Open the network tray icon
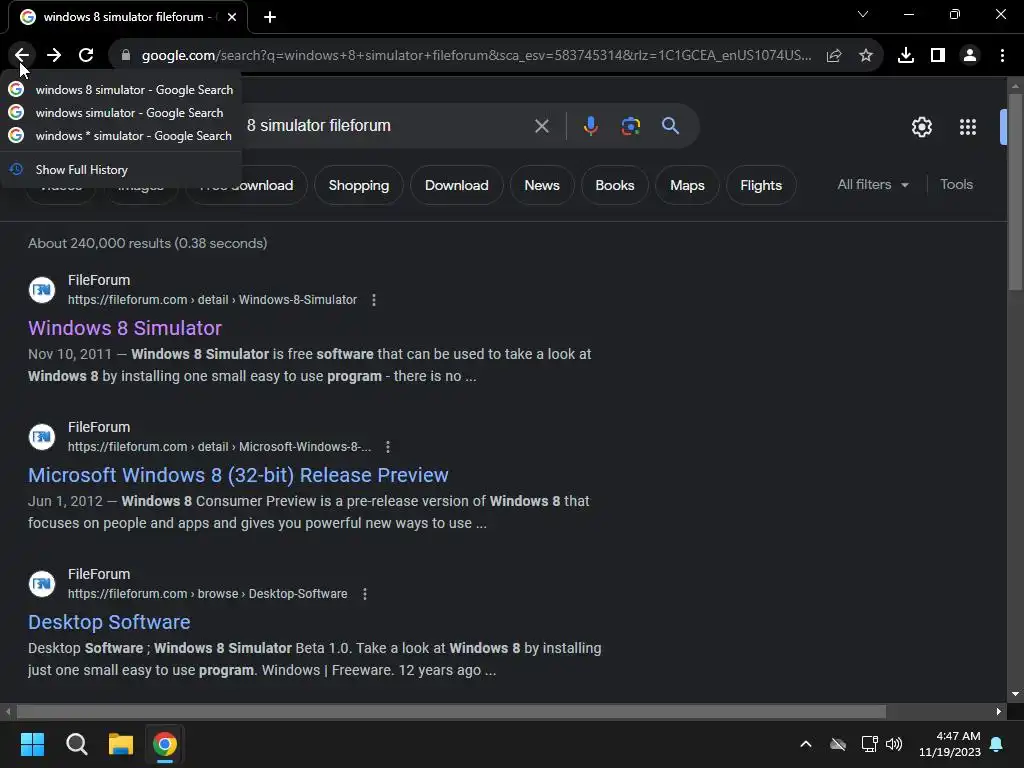The height and width of the screenshot is (768, 1024). (869, 744)
